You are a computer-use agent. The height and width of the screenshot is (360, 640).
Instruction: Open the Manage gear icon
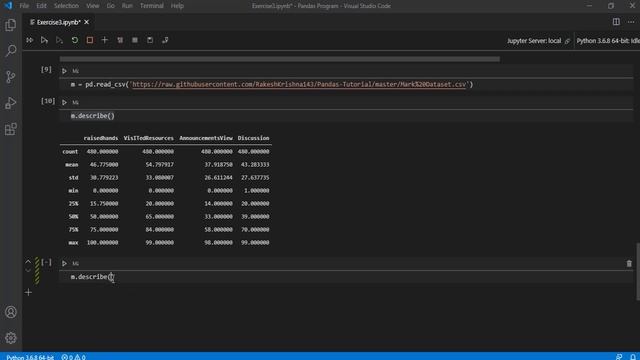pyautogui.click(x=11, y=338)
